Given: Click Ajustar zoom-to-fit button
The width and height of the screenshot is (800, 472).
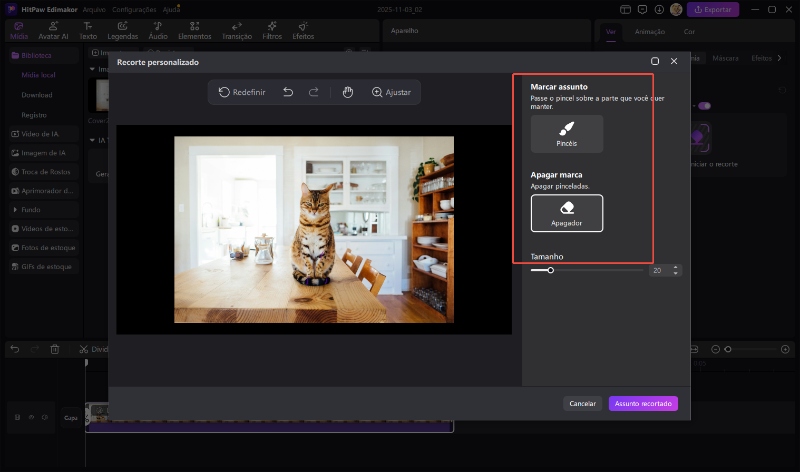Looking at the screenshot, I should pyautogui.click(x=391, y=92).
